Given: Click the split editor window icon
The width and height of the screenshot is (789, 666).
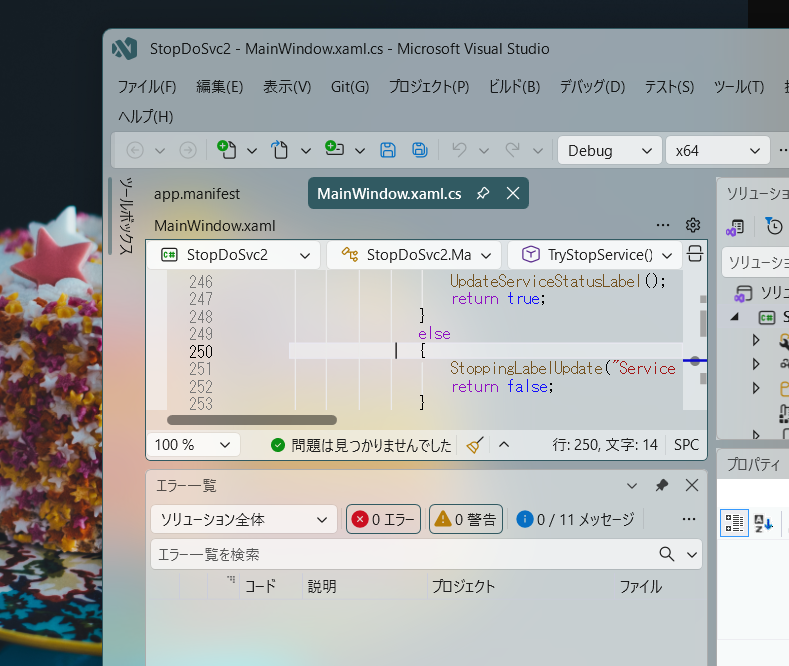Looking at the screenshot, I should click(x=694, y=255).
